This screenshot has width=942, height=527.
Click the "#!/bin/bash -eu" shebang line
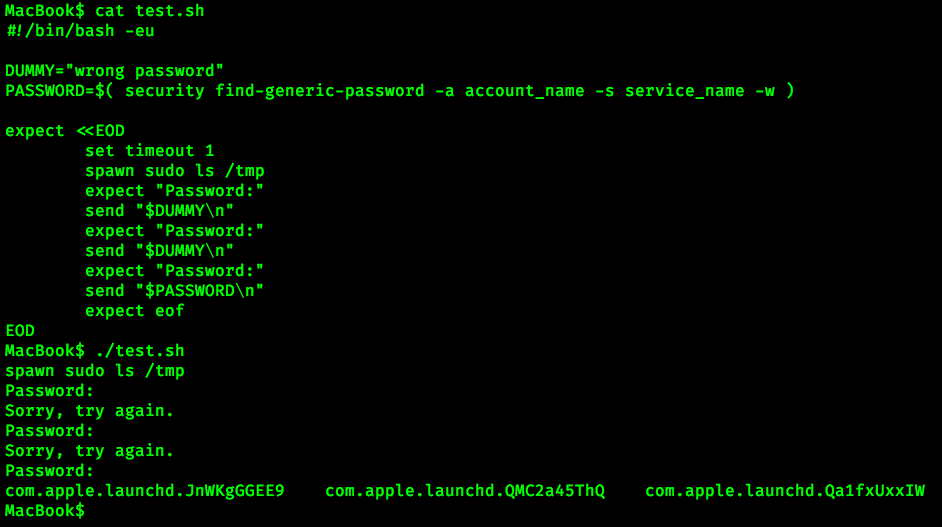pyautogui.click(x=80, y=31)
